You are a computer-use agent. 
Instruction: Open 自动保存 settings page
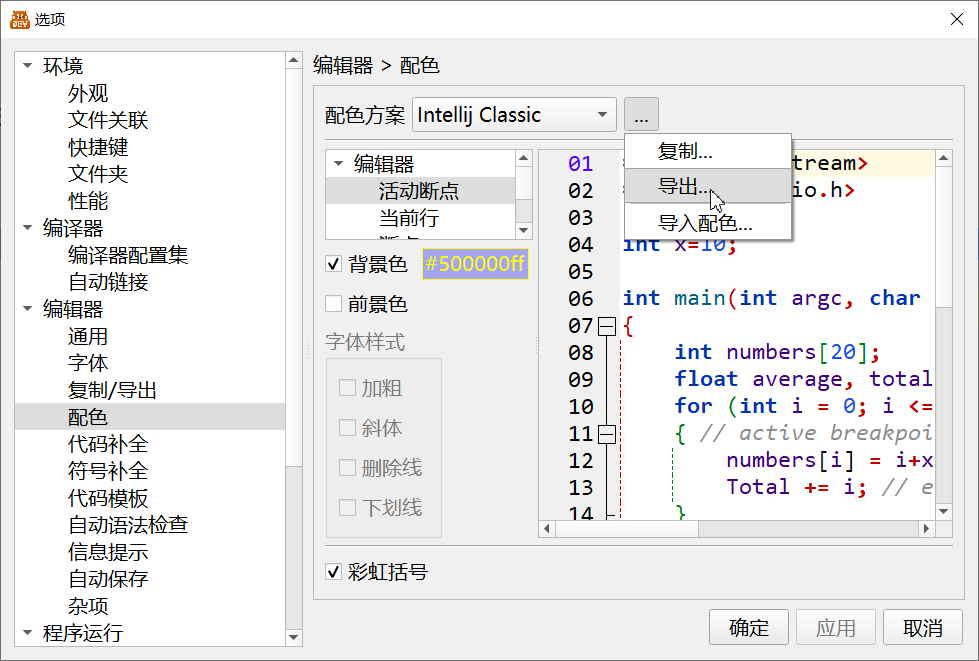pos(108,579)
